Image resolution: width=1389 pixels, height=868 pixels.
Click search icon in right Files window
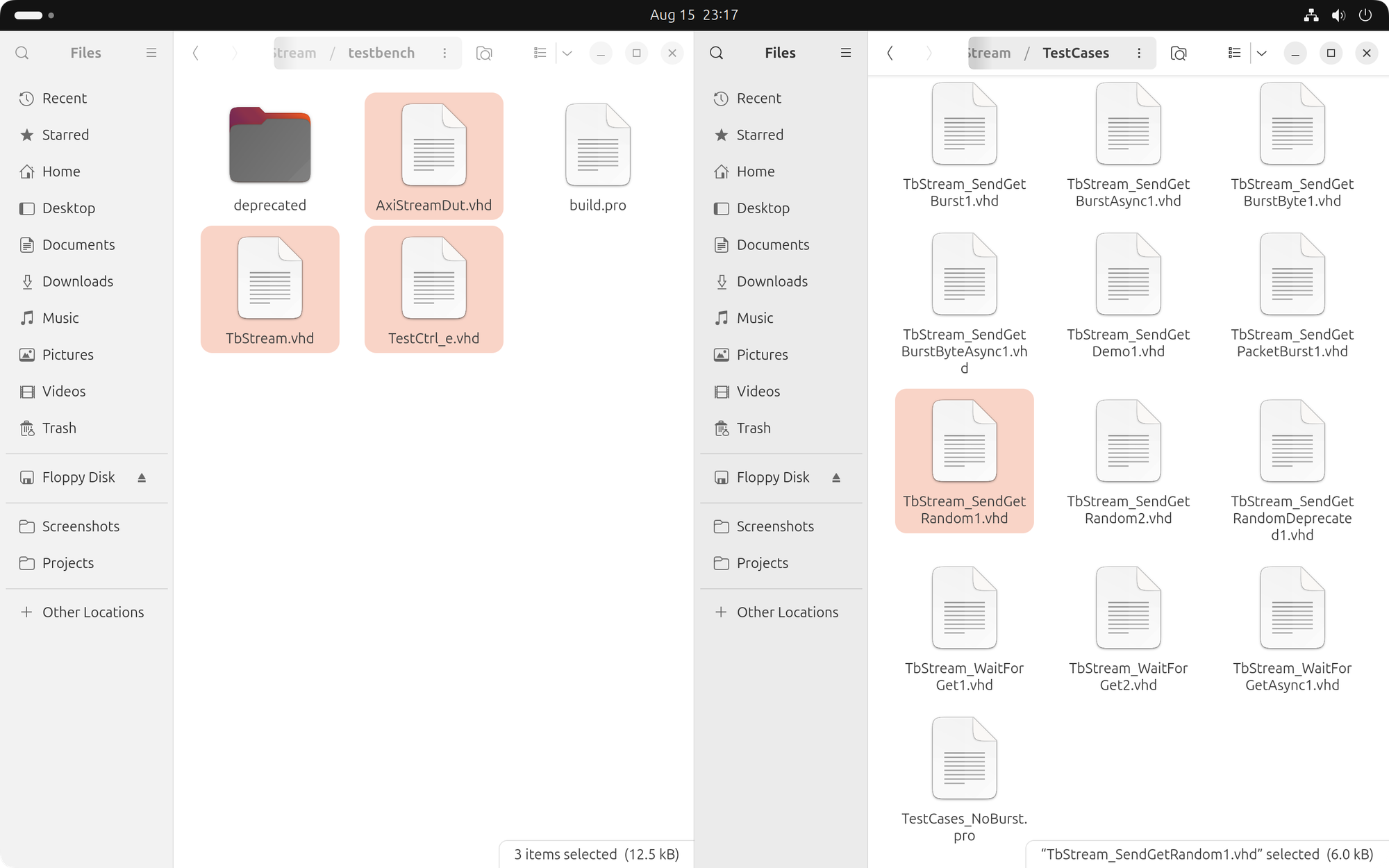(x=717, y=53)
